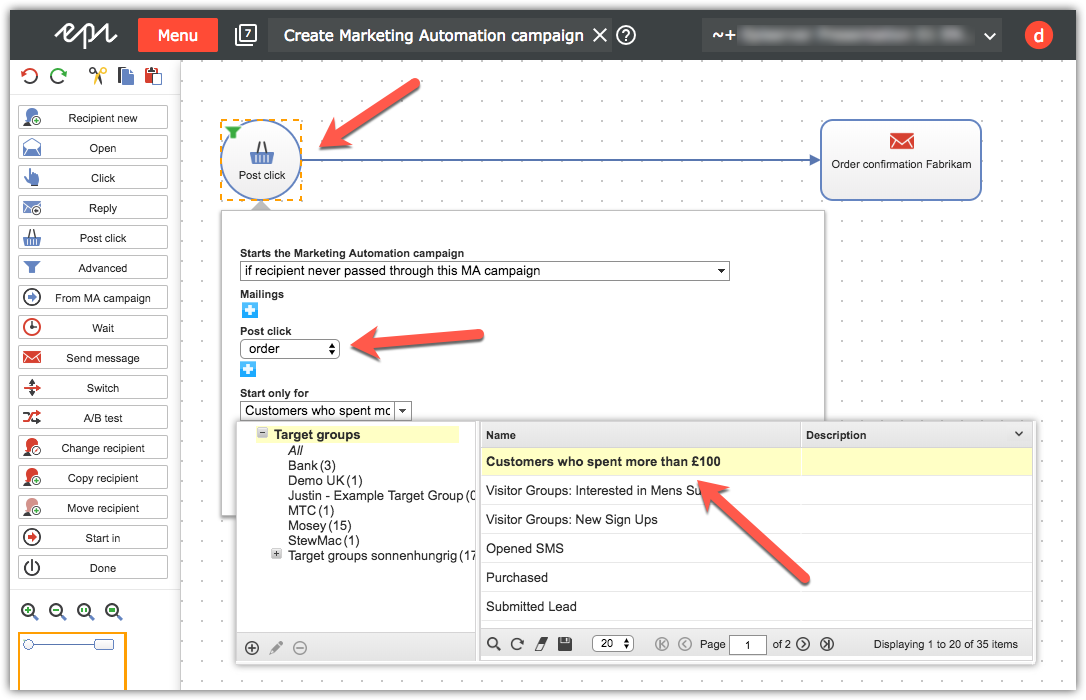Click the save disk icon in grid footer
1086x700 pixels.
tap(565, 644)
